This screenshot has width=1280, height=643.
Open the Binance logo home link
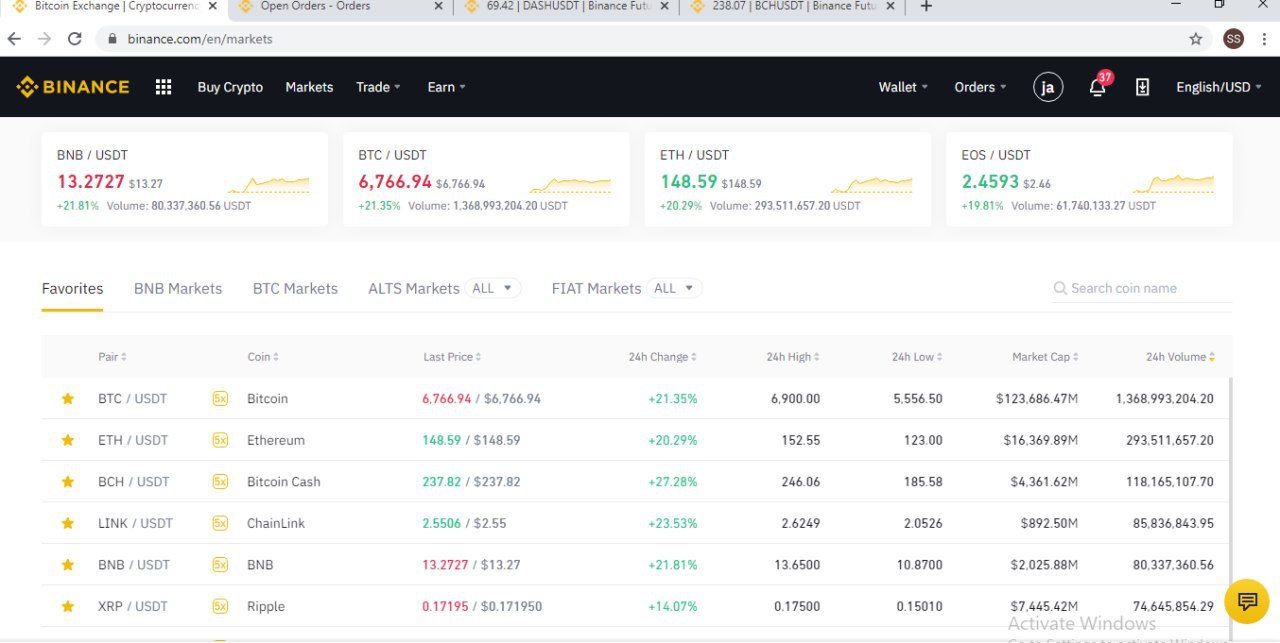[x=73, y=87]
